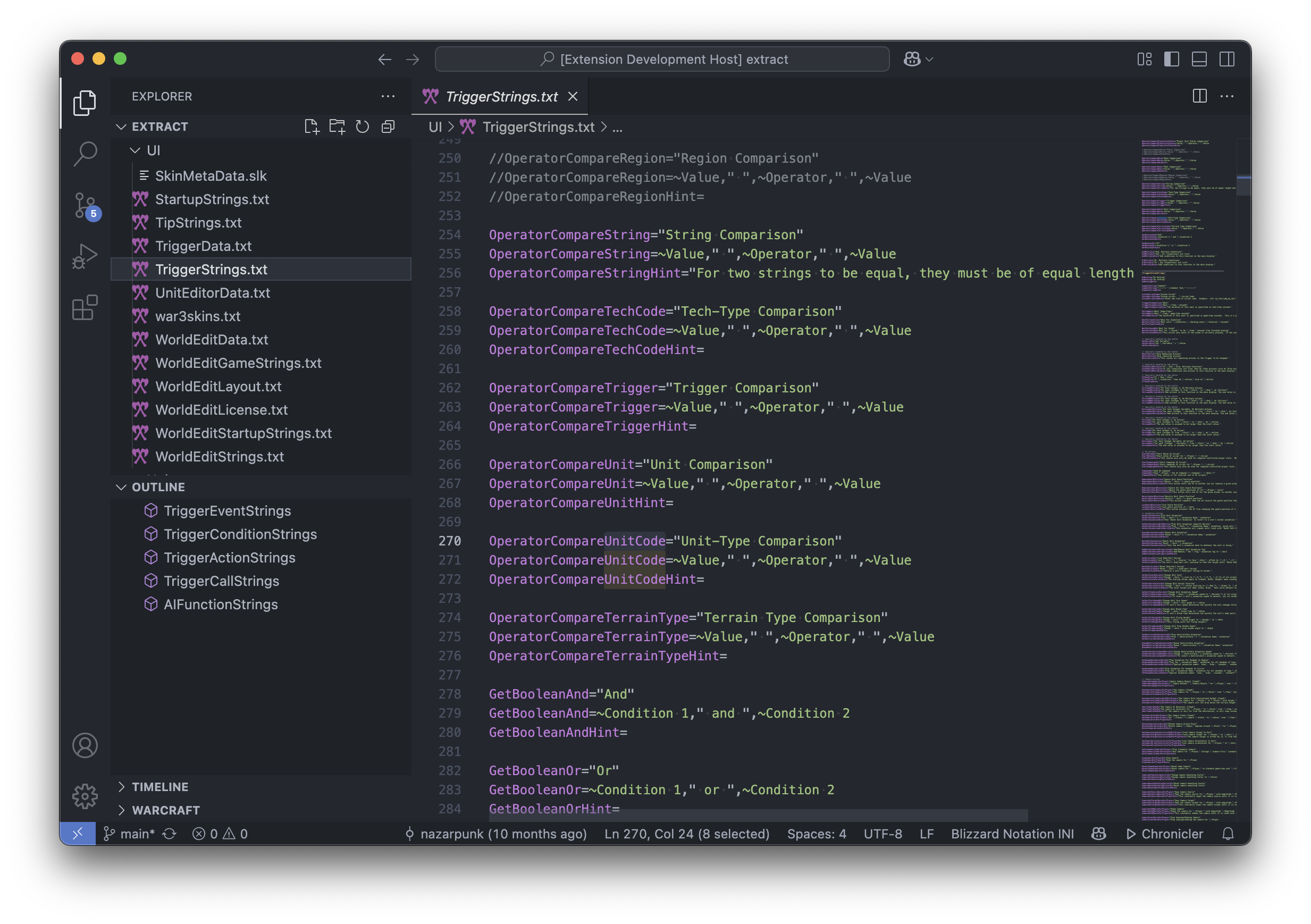Collapse the OUTLINE section
Screen dimensions: 1311x924
pos(158,487)
